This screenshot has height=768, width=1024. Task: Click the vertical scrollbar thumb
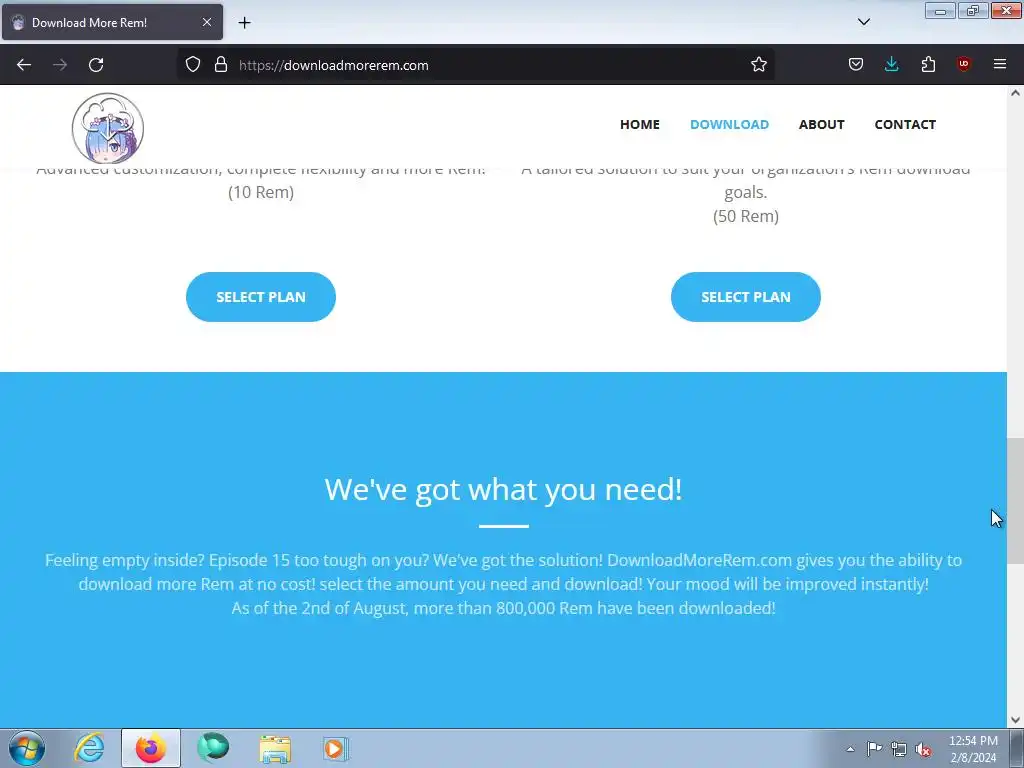1015,500
